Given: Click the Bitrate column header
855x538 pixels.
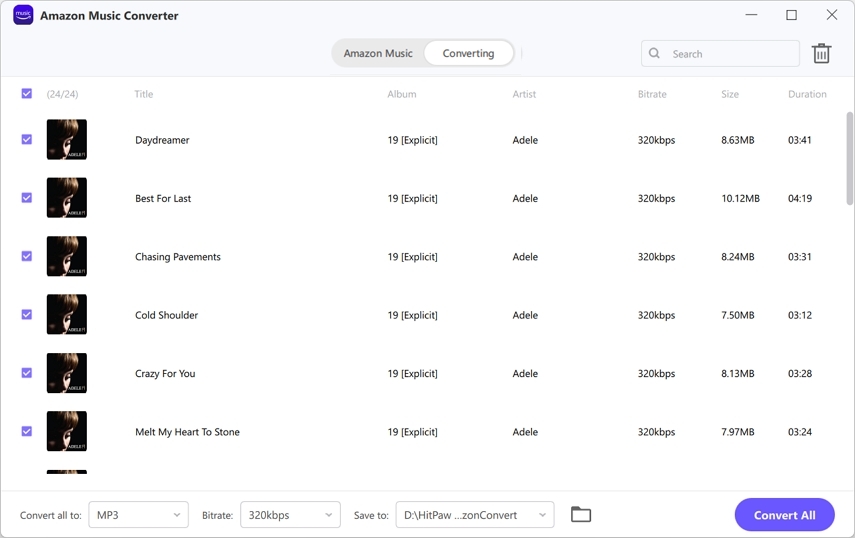Looking at the screenshot, I should (652, 94).
